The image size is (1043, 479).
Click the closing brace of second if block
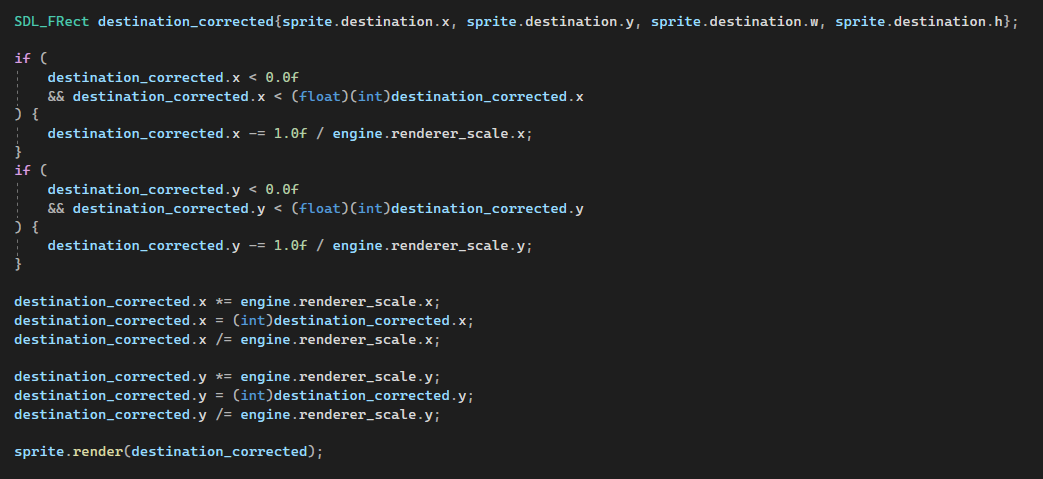pos(18,265)
